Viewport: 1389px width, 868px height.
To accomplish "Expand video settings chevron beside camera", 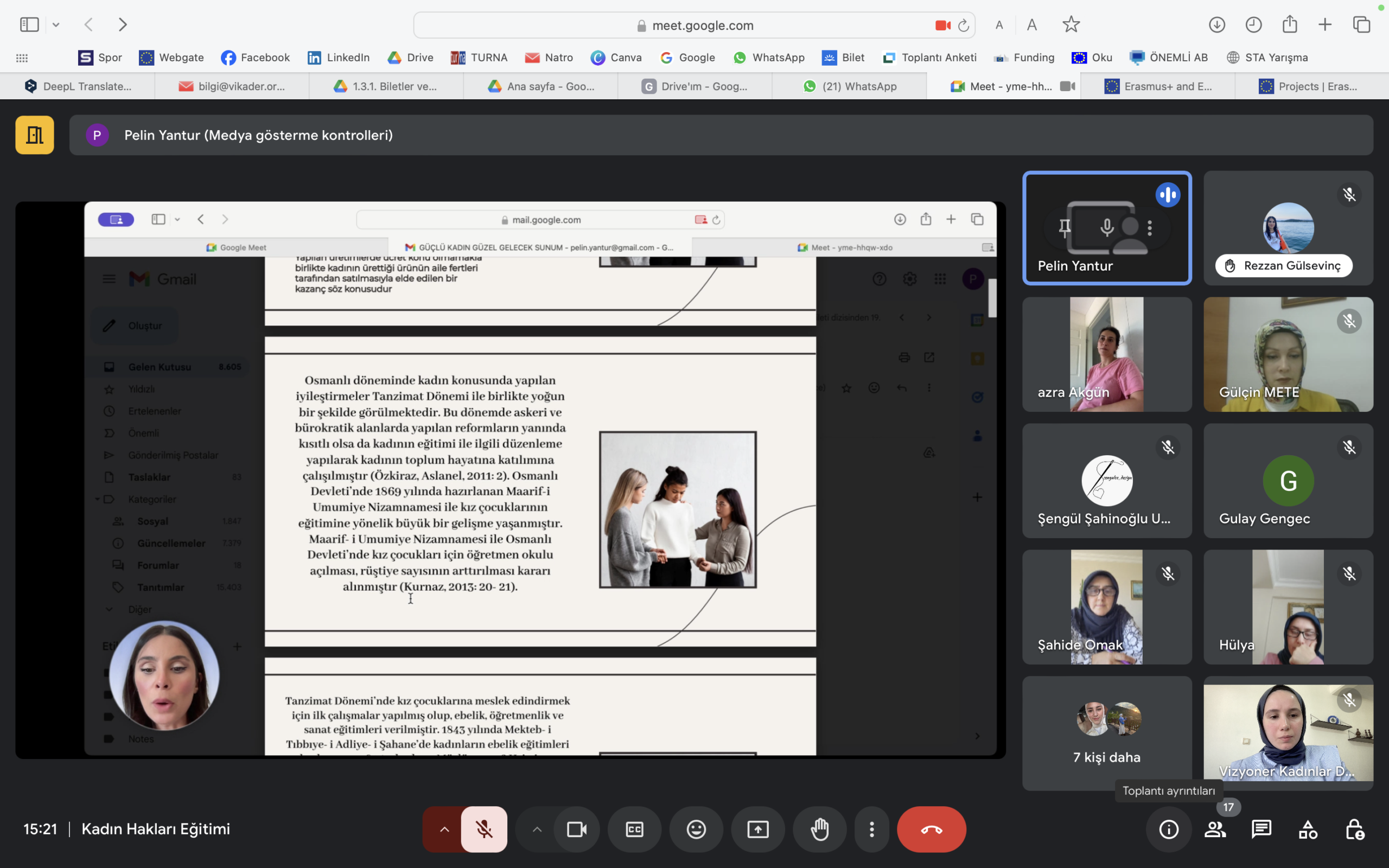I will (537, 829).
